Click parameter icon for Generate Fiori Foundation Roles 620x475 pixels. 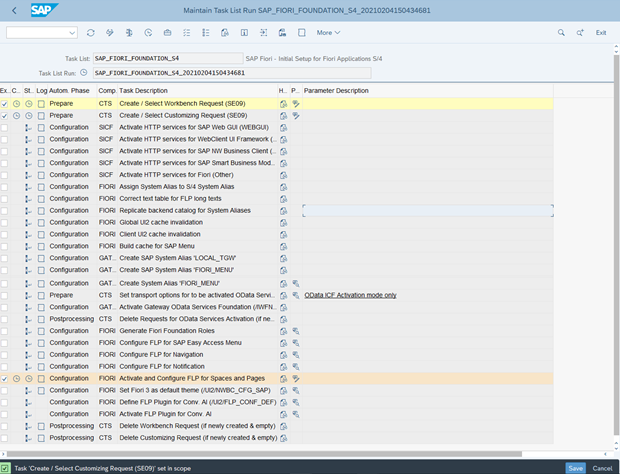[x=296, y=331]
